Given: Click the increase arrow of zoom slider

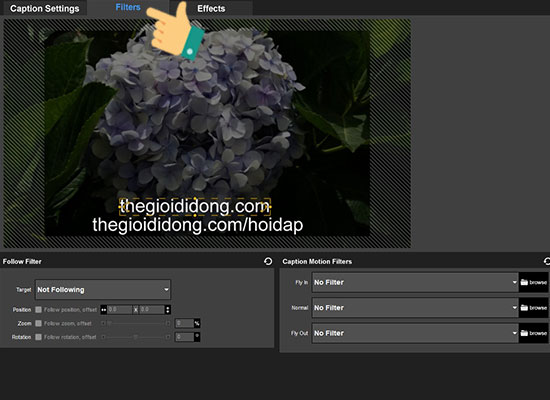Looking at the screenshot, I should click(x=168, y=323).
